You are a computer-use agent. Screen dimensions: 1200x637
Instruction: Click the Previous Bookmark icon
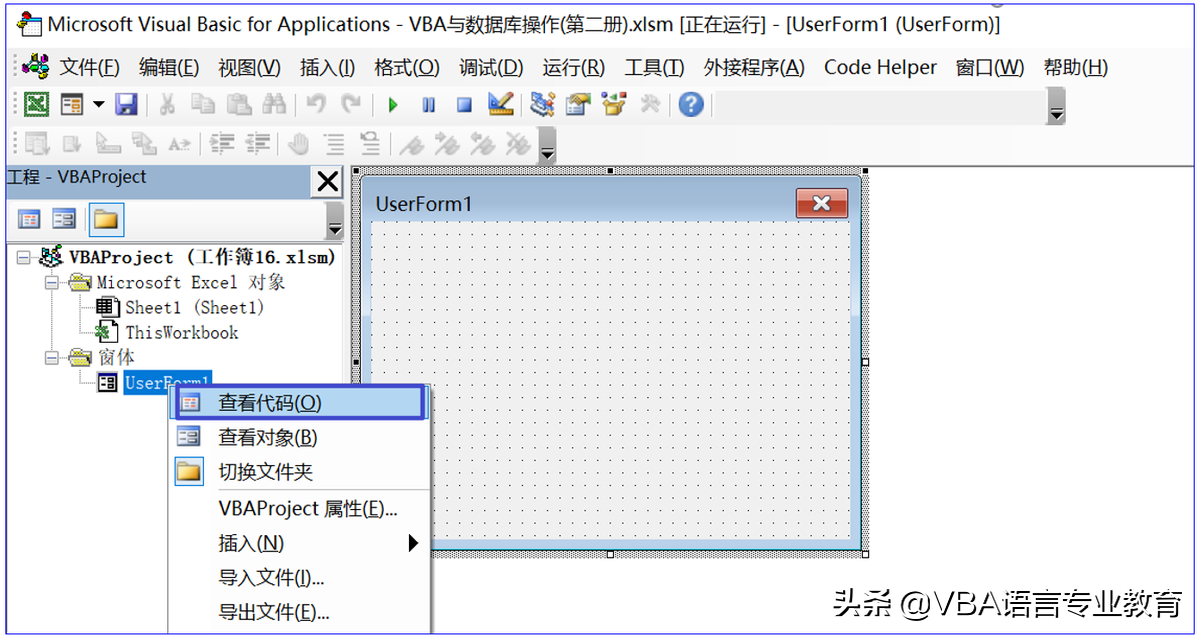(482, 144)
